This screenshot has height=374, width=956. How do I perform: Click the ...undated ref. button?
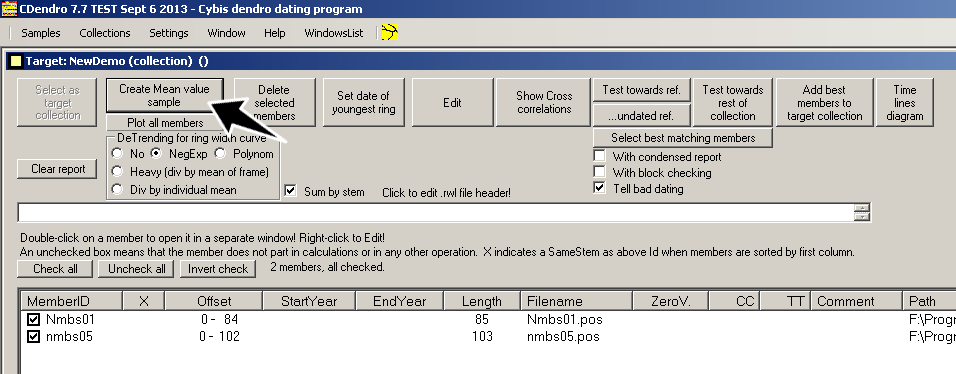[642, 115]
